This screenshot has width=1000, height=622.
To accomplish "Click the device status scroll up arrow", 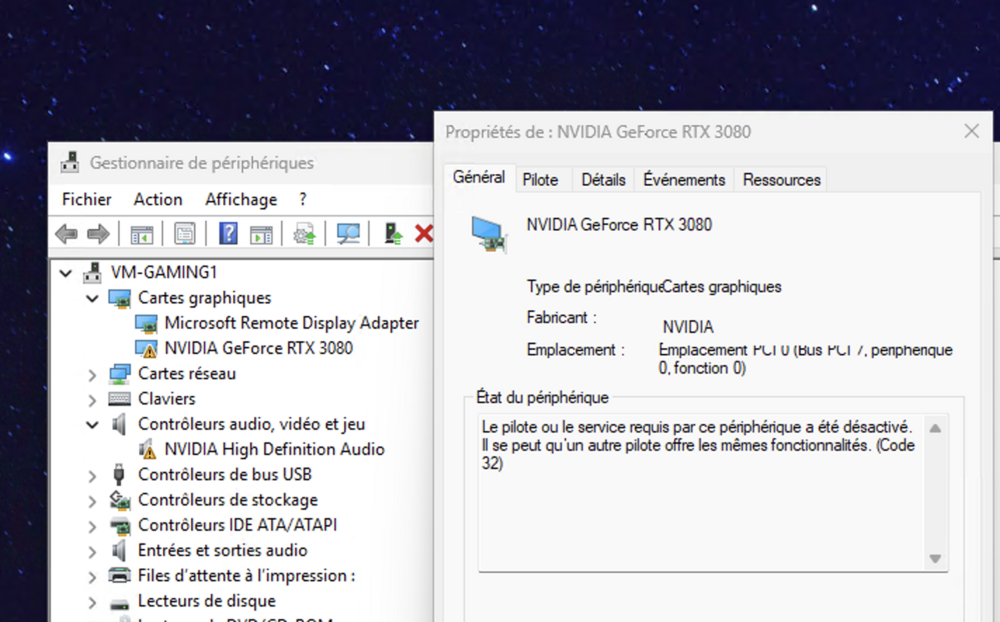I will (x=935, y=429).
